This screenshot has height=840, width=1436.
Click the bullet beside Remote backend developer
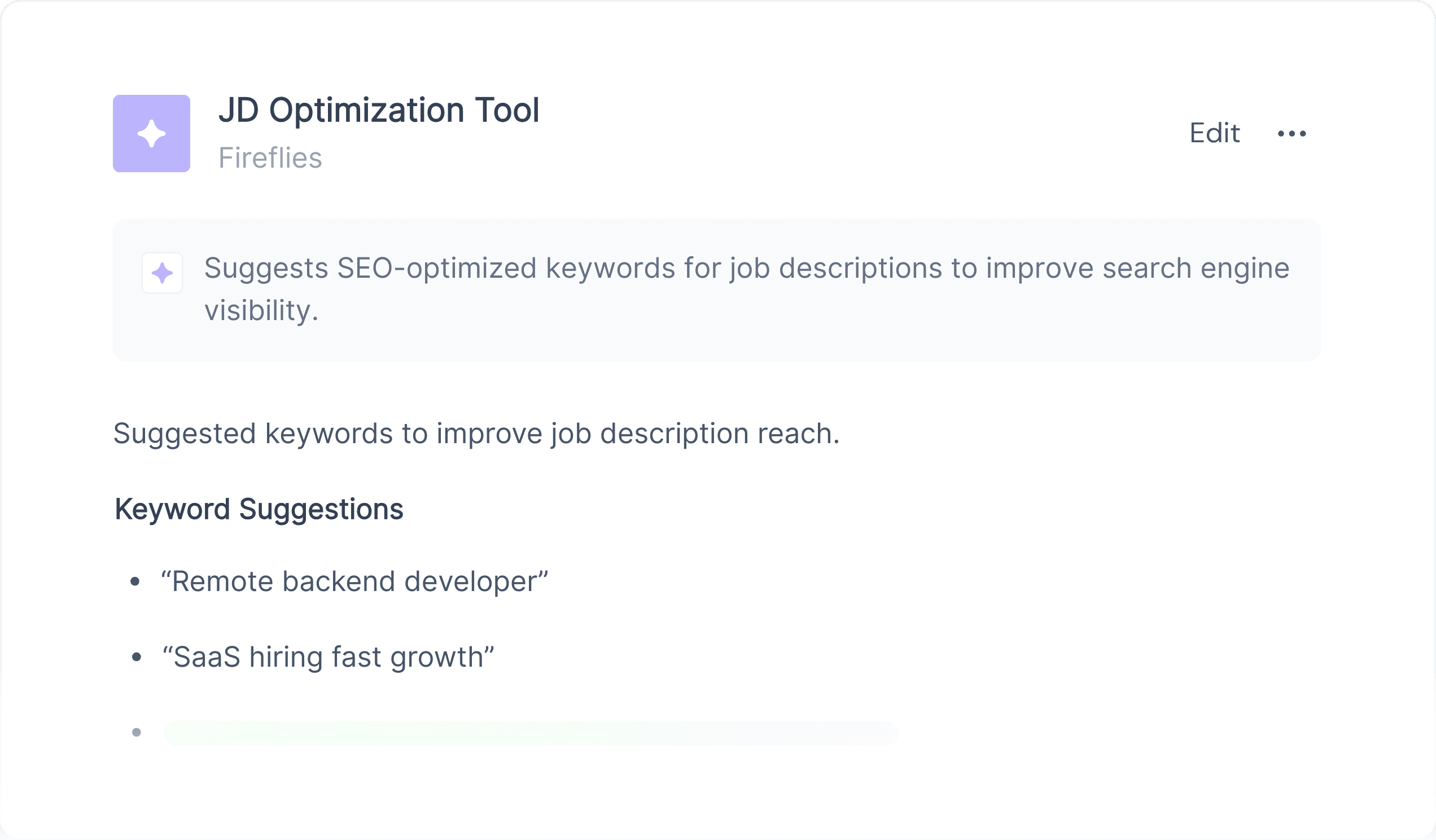(135, 582)
